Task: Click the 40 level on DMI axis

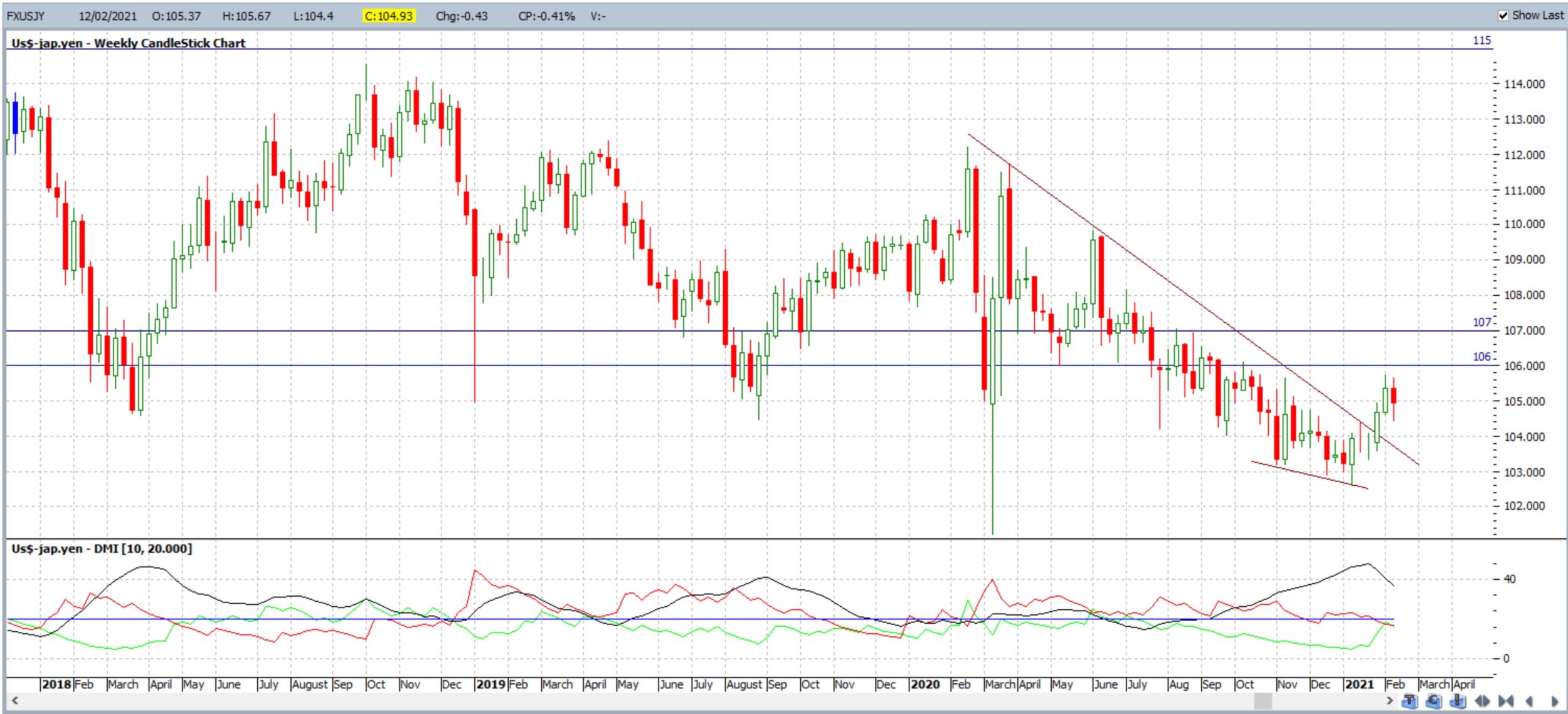Action: tap(1510, 579)
